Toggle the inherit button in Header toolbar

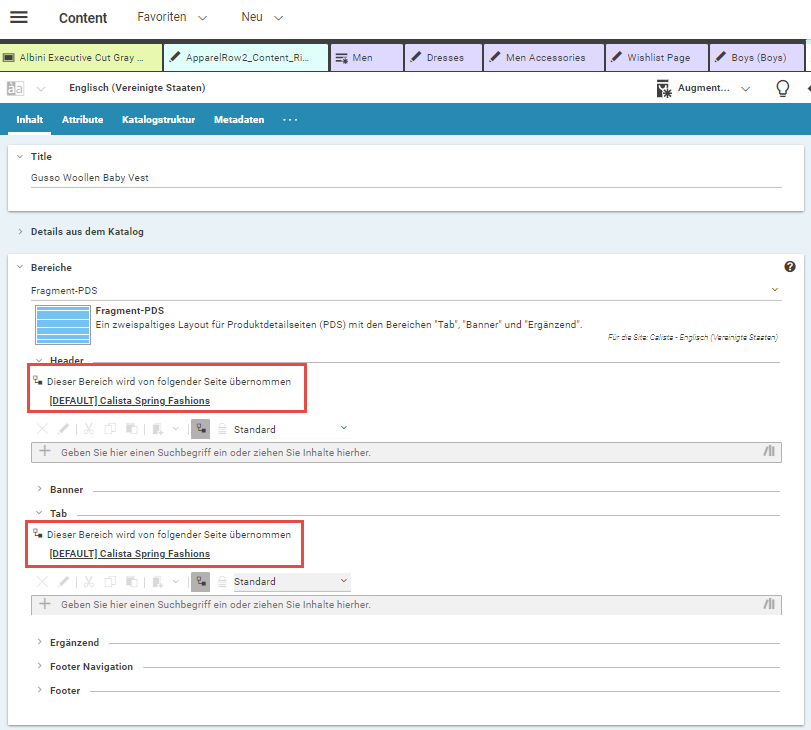pos(200,429)
